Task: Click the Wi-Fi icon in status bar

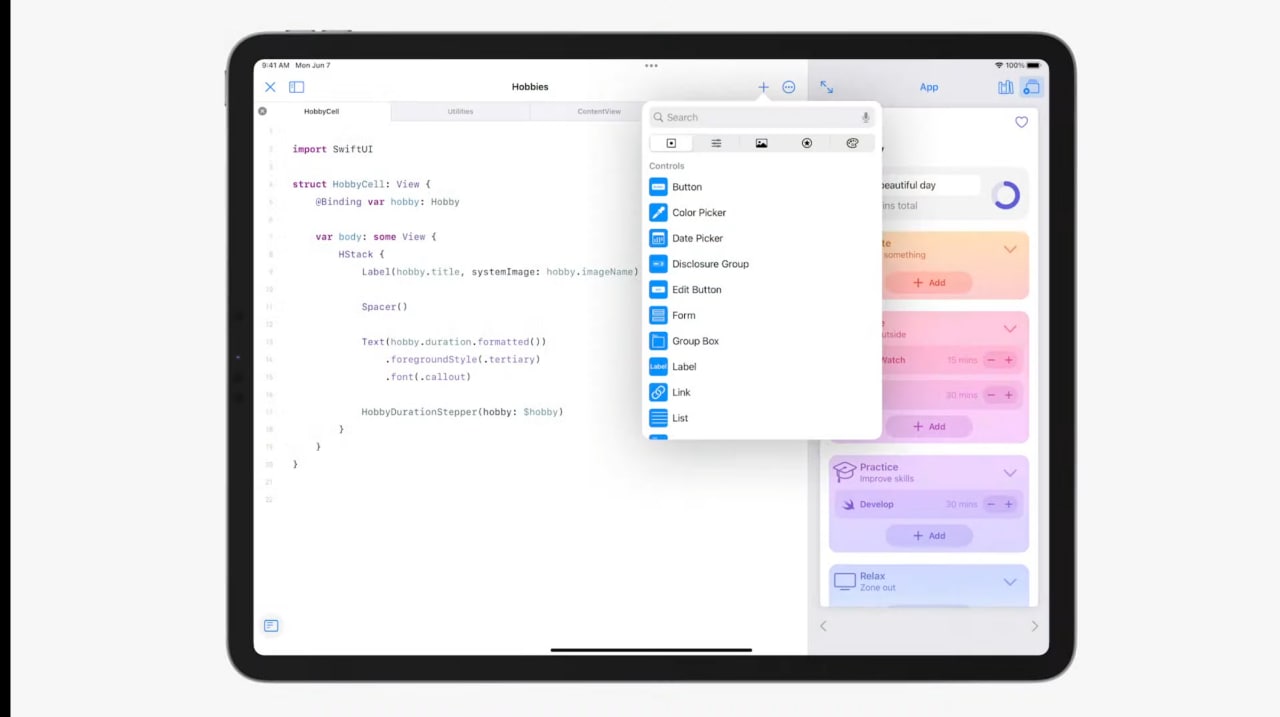Action: click(x=998, y=65)
